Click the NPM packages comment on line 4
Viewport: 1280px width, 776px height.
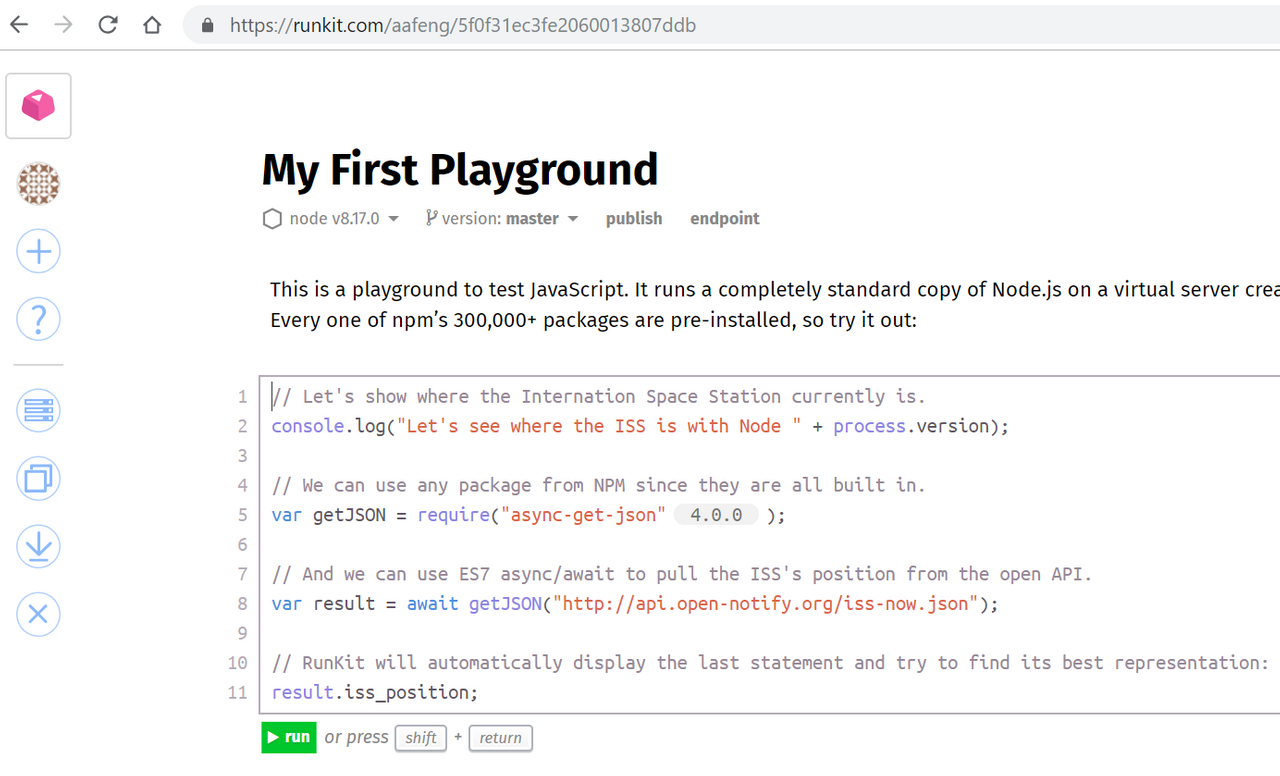pos(599,485)
